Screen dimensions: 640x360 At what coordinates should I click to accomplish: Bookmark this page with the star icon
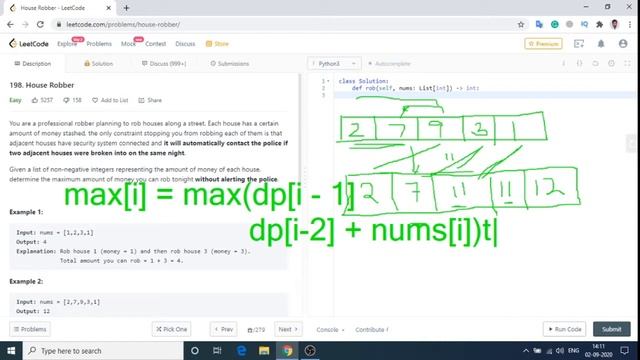pos(521,24)
